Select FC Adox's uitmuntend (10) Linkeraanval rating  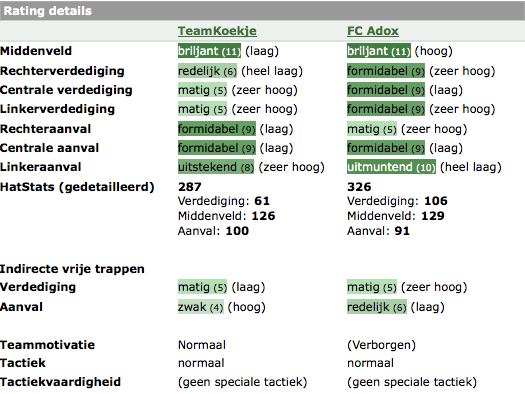pos(391,167)
